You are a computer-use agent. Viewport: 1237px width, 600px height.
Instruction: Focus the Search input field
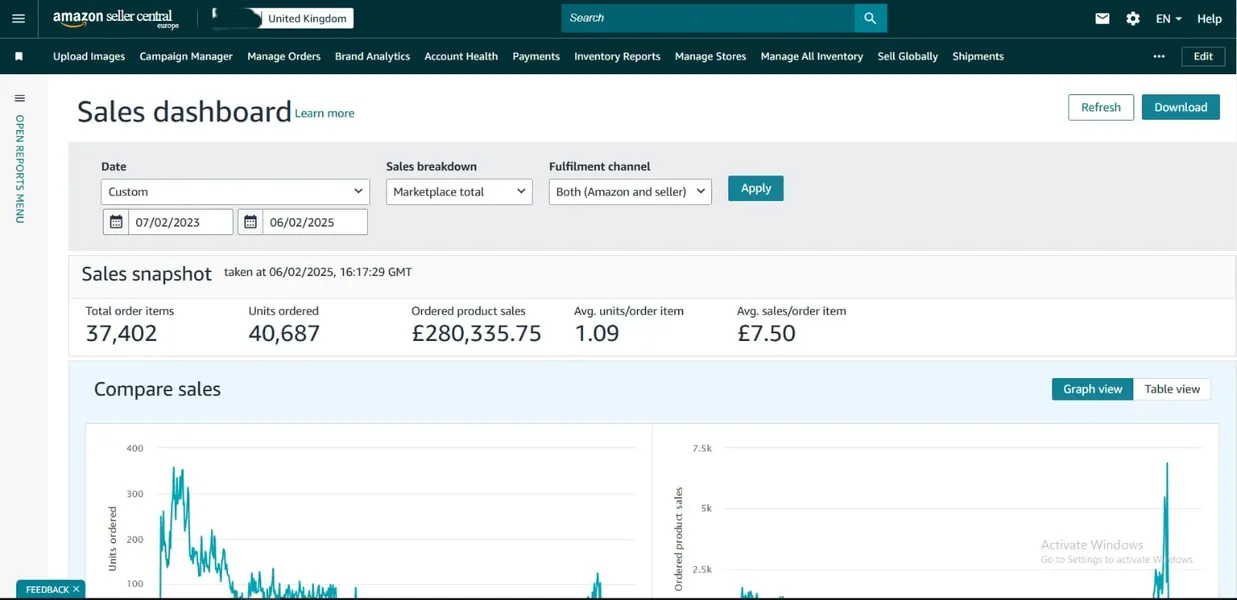click(x=708, y=18)
